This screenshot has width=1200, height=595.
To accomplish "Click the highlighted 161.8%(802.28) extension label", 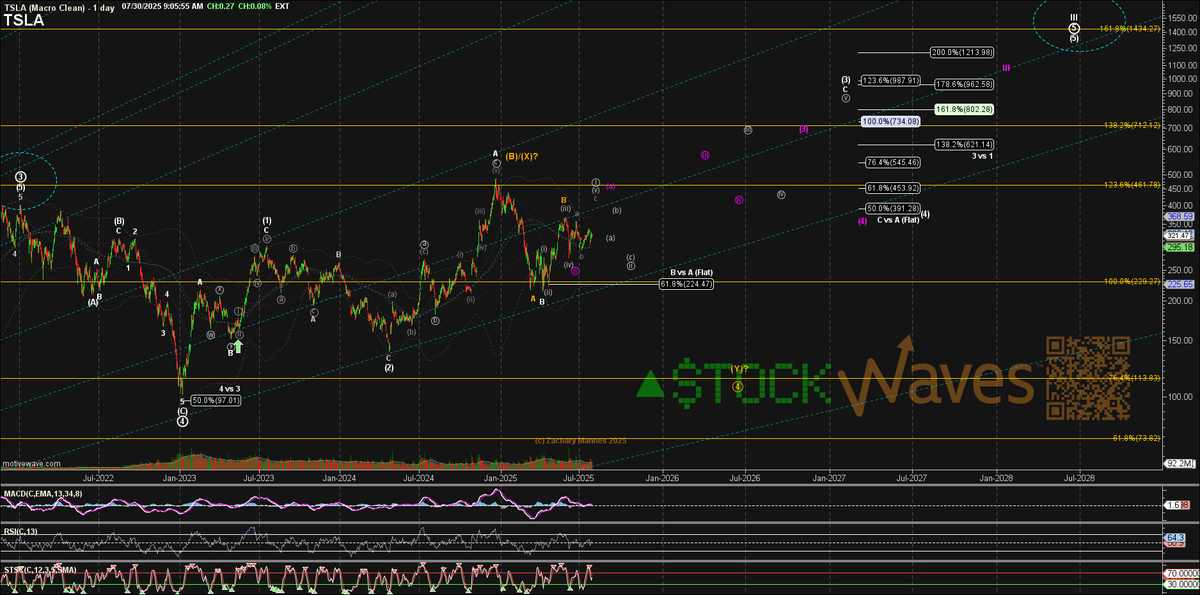I will pyautogui.click(x=962, y=108).
